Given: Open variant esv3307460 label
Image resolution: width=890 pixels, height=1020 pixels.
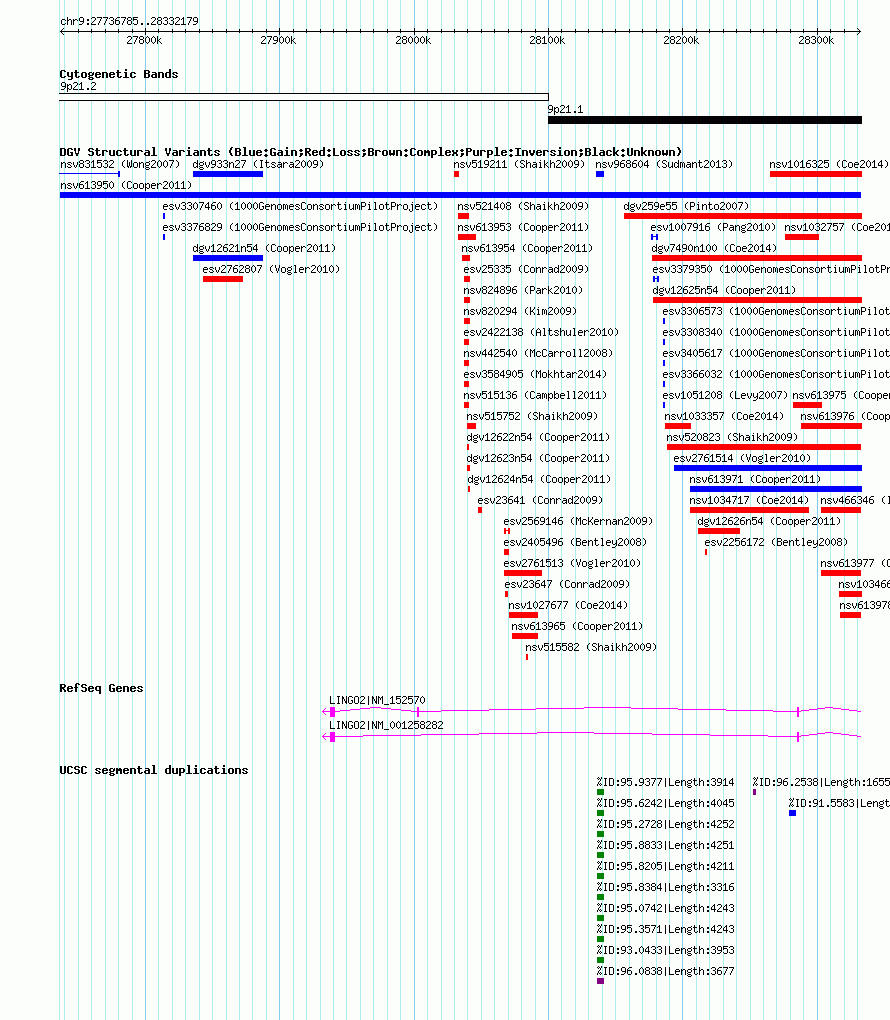Looking at the screenshot, I should [x=300, y=206].
